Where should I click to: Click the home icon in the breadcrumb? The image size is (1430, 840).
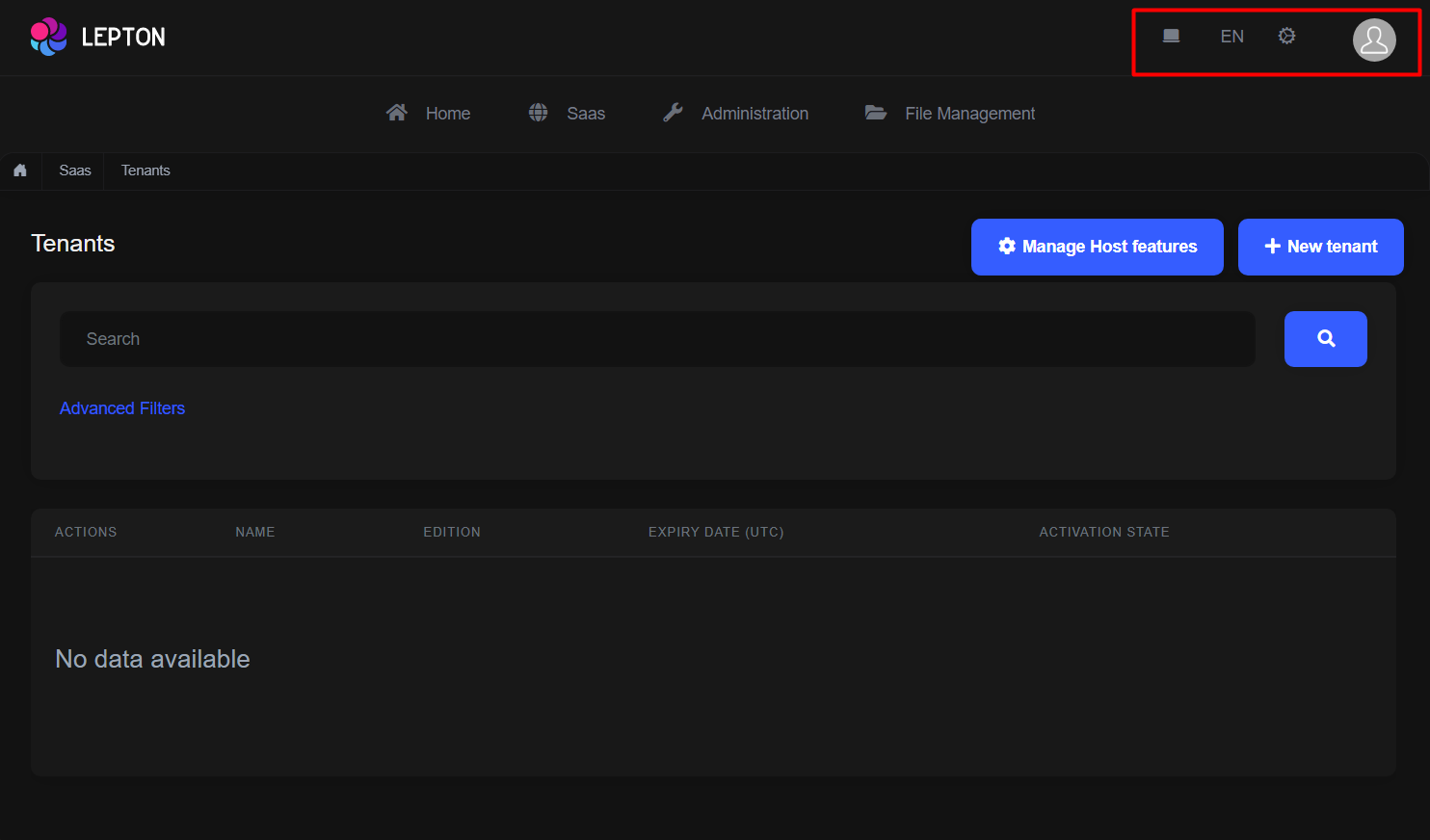tap(20, 171)
